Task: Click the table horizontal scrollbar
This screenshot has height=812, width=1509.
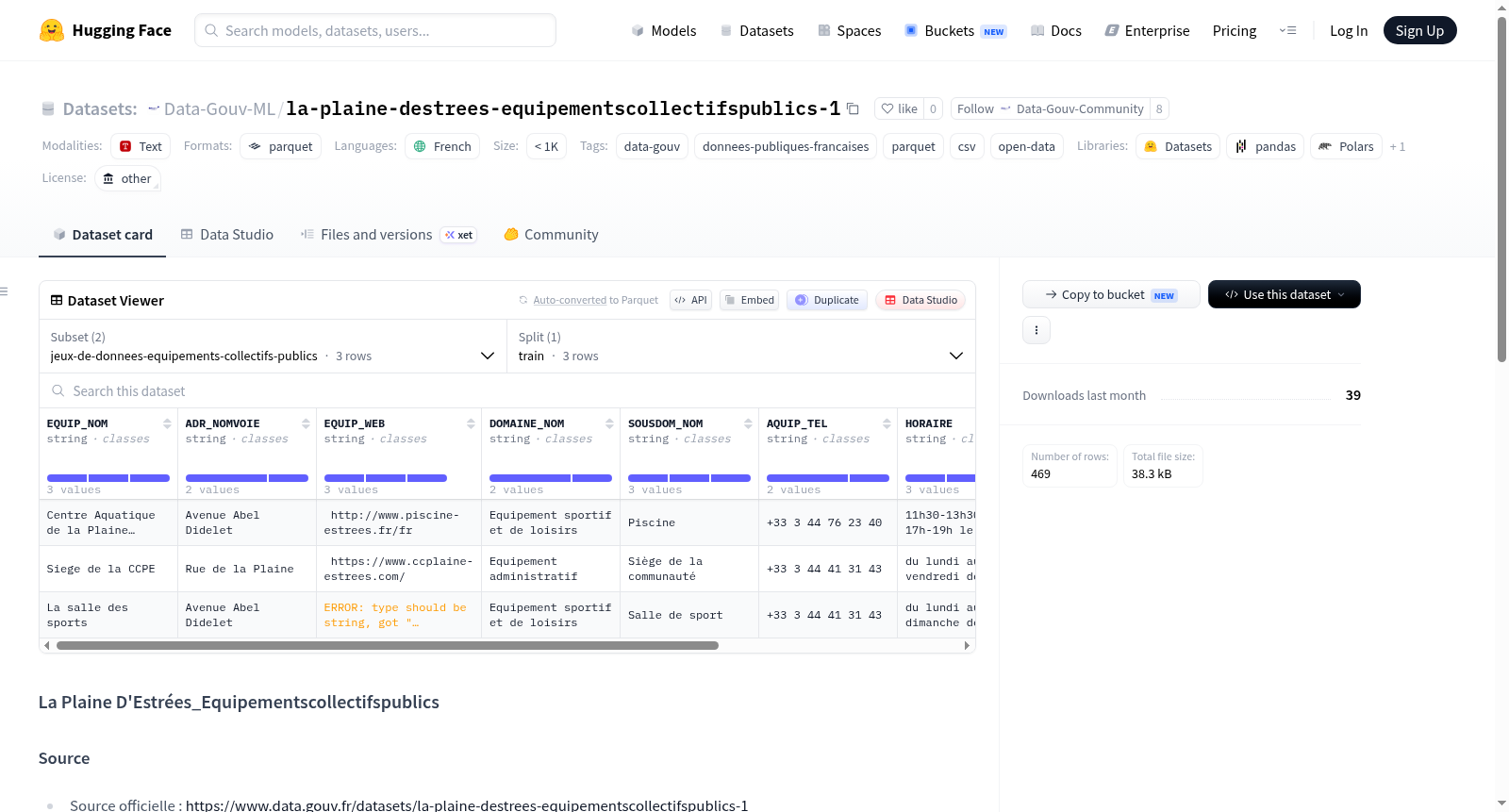Action: pos(388,646)
